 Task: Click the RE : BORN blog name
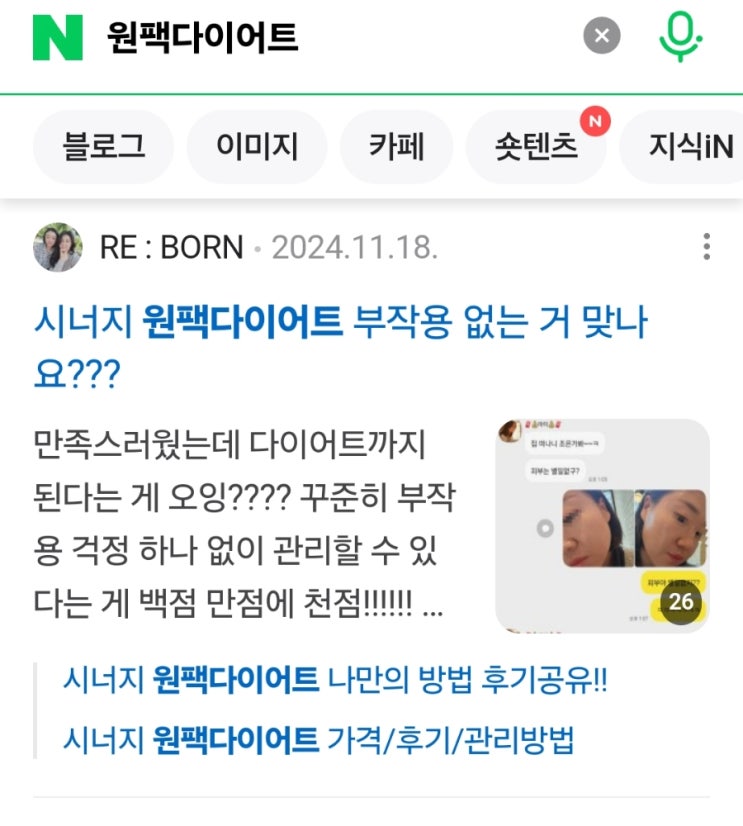tap(172, 247)
